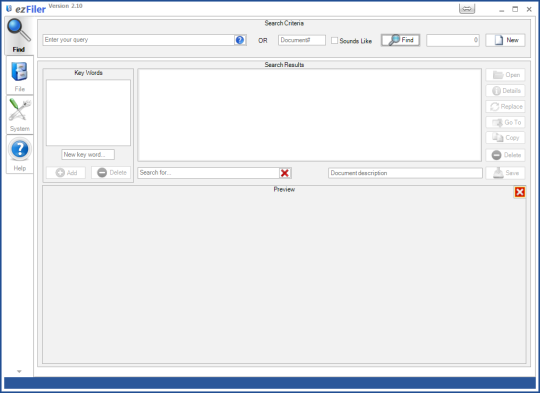
Task: Click the Find search button
Action: pos(401,40)
